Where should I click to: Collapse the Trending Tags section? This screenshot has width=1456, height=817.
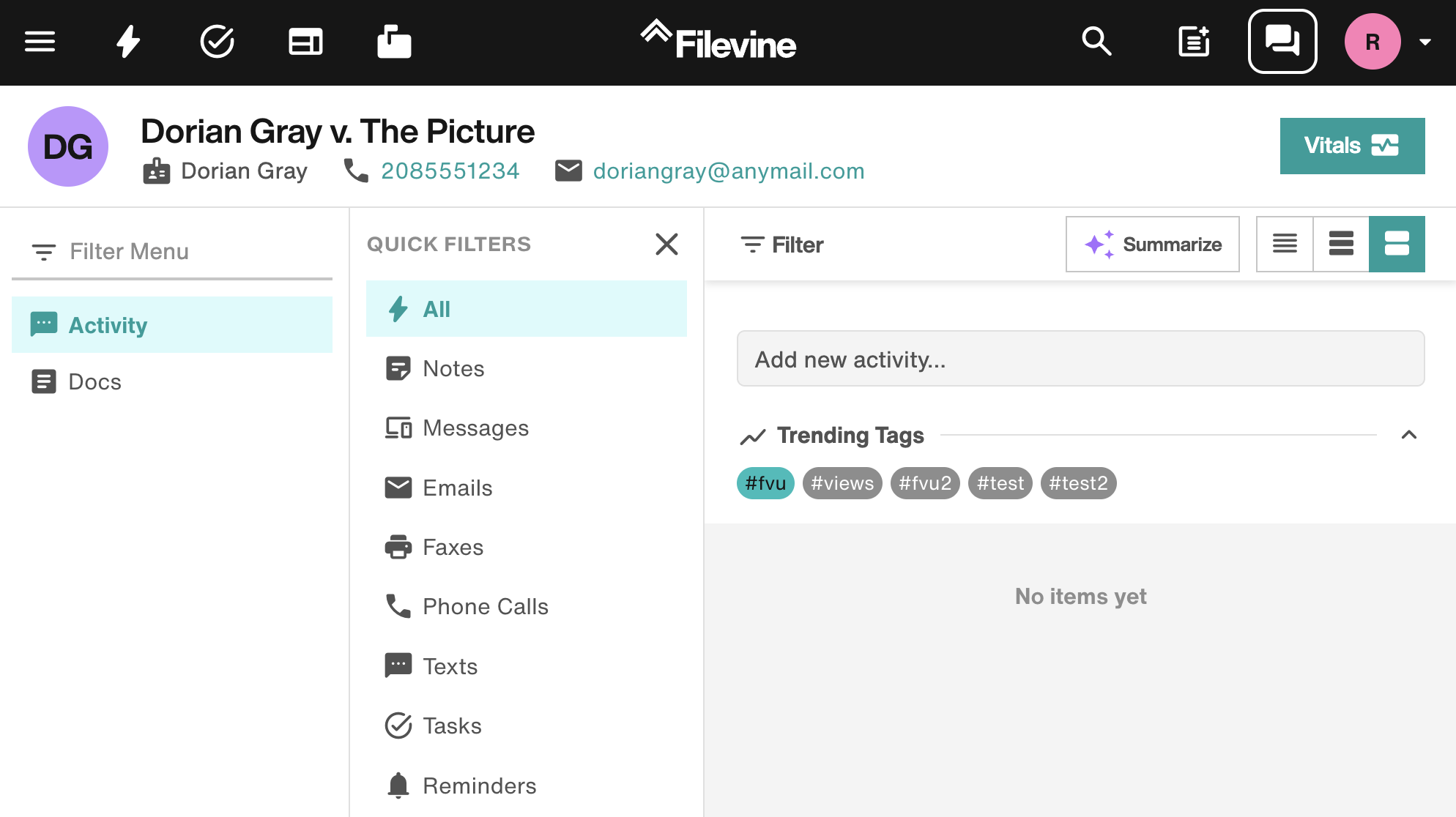pyautogui.click(x=1408, y=435)
